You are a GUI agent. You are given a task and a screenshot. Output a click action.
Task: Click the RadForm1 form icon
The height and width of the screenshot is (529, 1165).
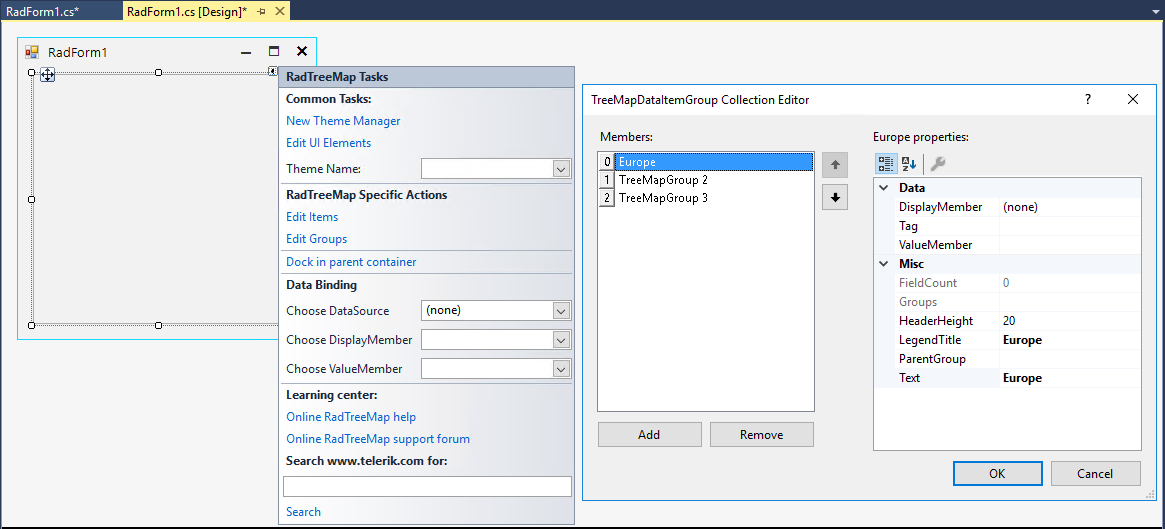32,52
